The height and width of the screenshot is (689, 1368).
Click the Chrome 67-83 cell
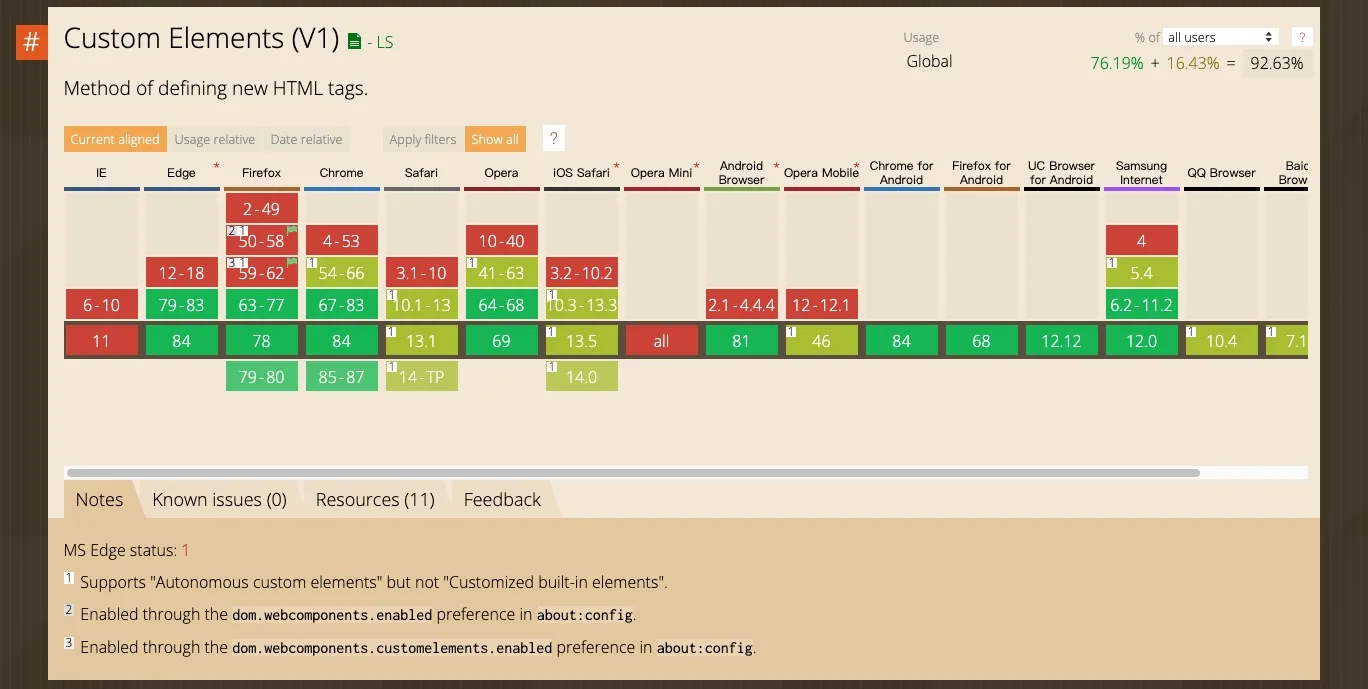pyautogui.click(x=341, y=304)
